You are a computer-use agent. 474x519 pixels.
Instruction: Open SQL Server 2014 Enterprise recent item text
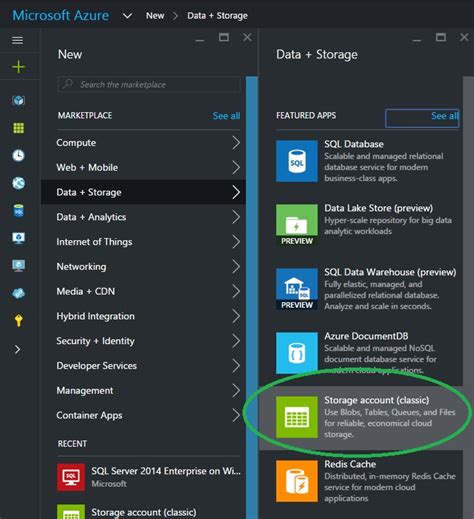pyautogui.click(x=166, y=471)
